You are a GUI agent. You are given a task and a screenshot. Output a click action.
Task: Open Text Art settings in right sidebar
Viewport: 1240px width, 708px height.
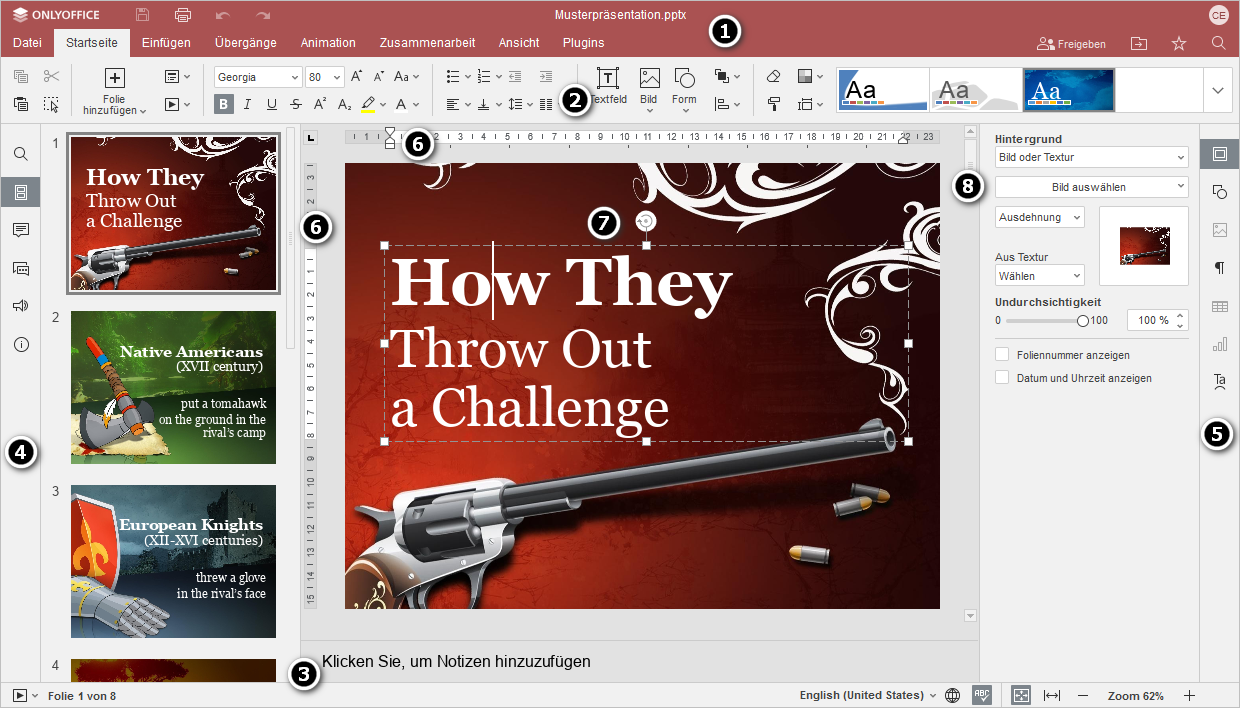(x=1219, y=381)
